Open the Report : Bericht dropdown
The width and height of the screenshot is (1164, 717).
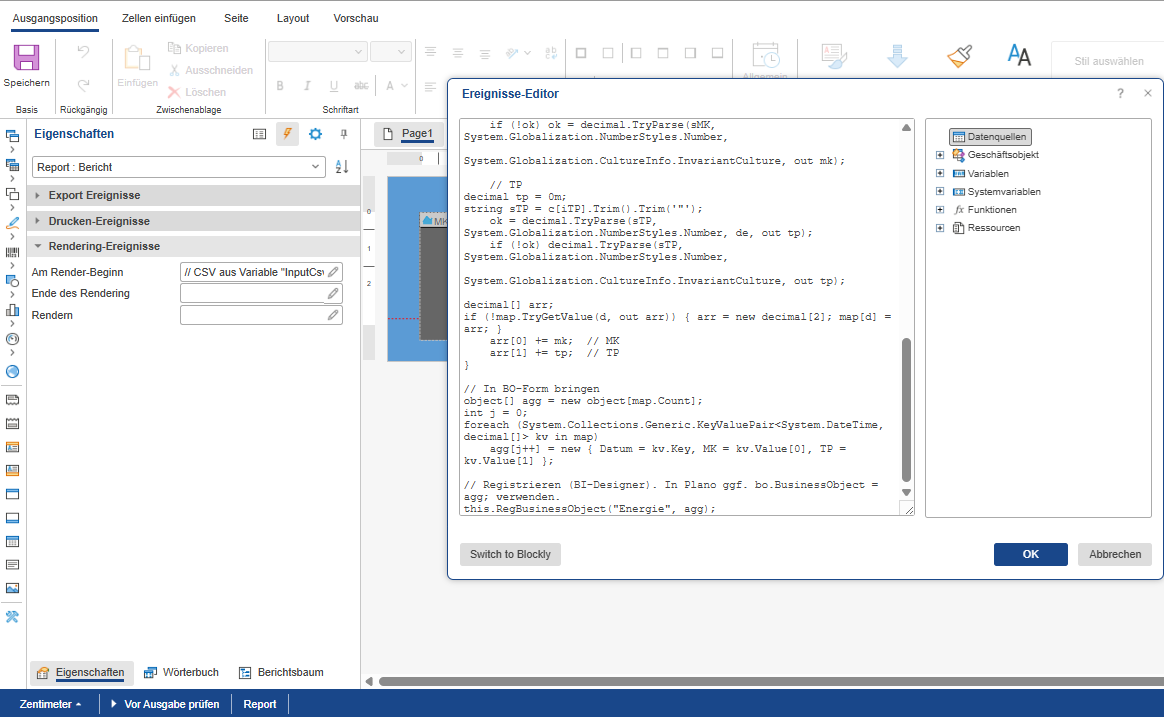[x=179, y=167]
